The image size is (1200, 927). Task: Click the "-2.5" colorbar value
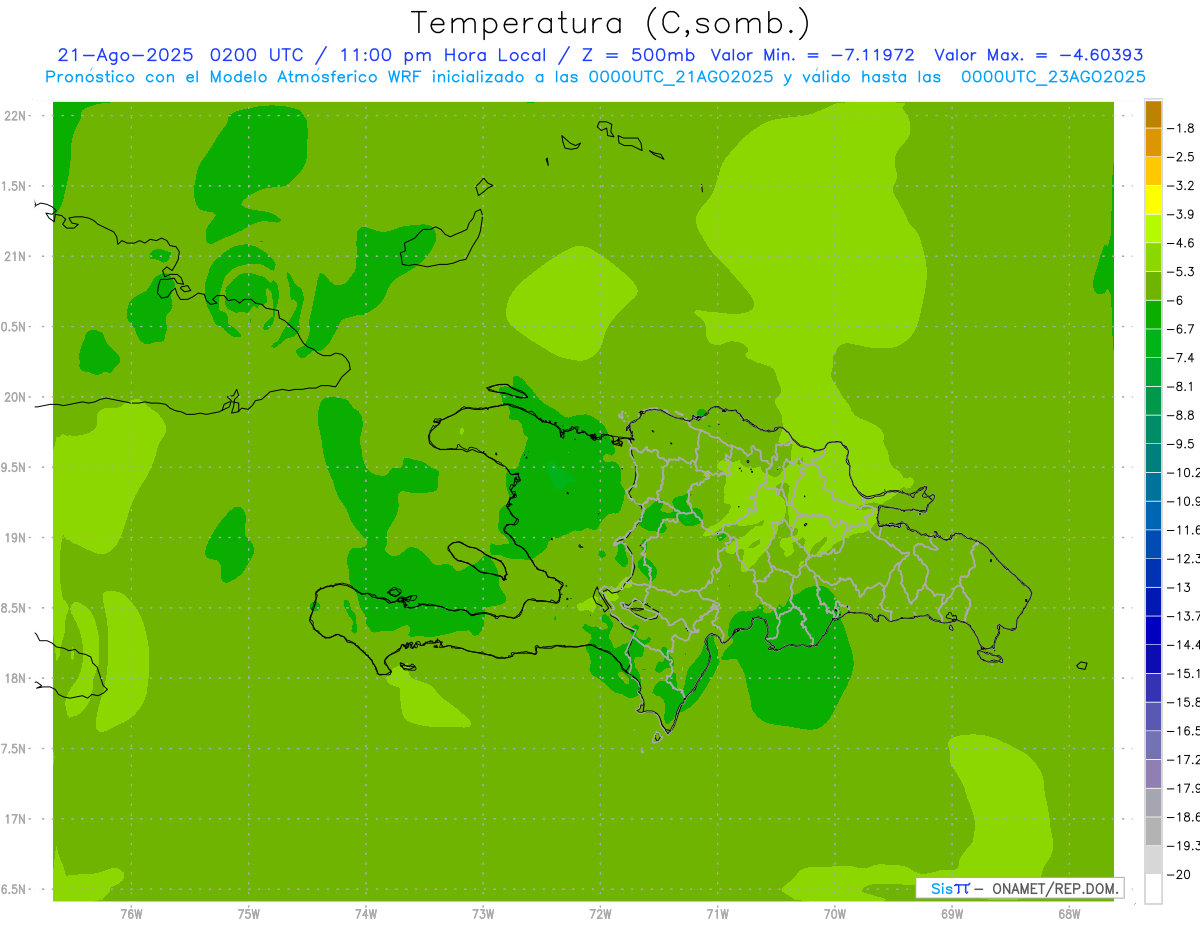click(x=1181, y=157)
